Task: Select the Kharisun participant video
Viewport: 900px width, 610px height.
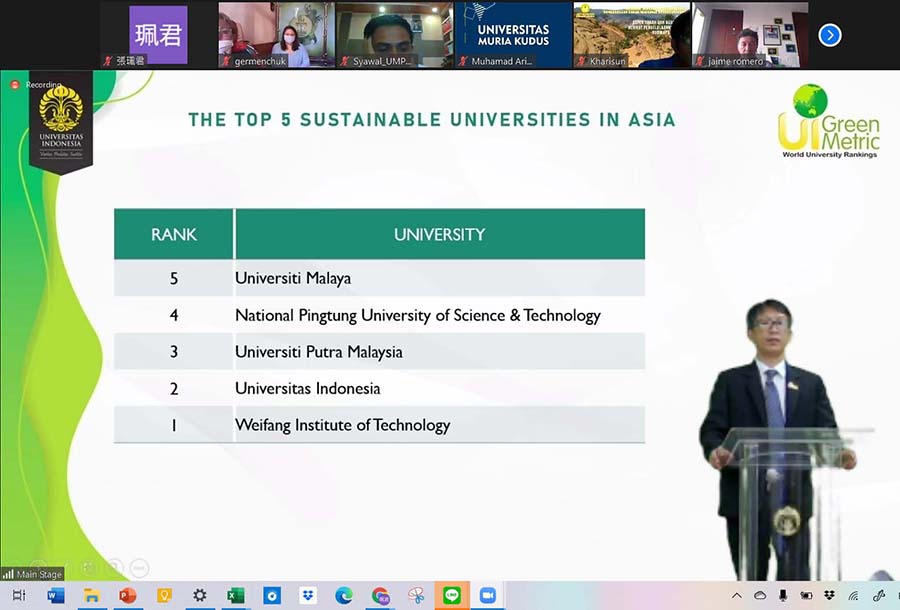Action: point(631,36)
